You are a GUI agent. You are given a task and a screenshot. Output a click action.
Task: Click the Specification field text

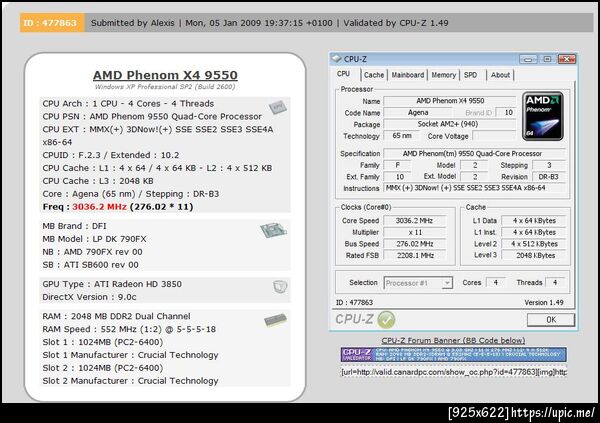click(x=474, y=154)
